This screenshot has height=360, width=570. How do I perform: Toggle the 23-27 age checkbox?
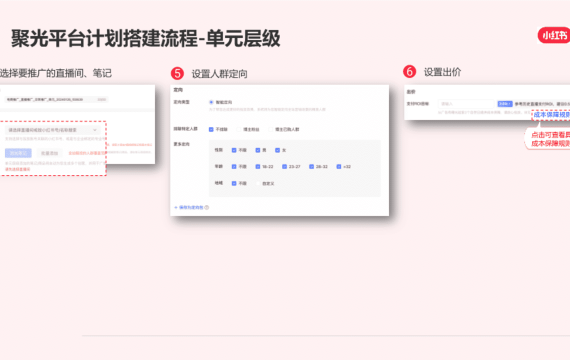[285, 167]
